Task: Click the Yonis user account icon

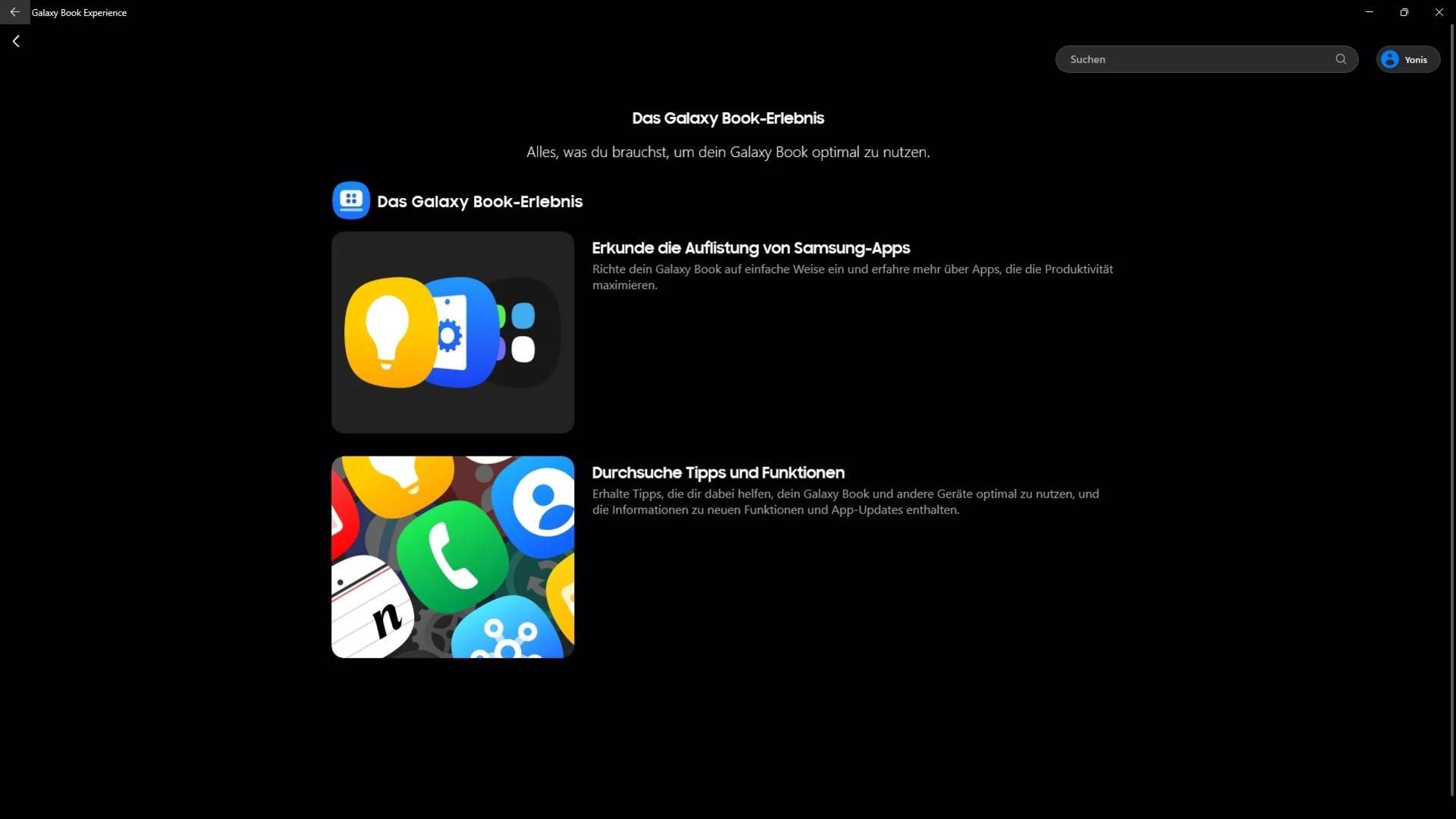Action: (x=1390, y=58)
